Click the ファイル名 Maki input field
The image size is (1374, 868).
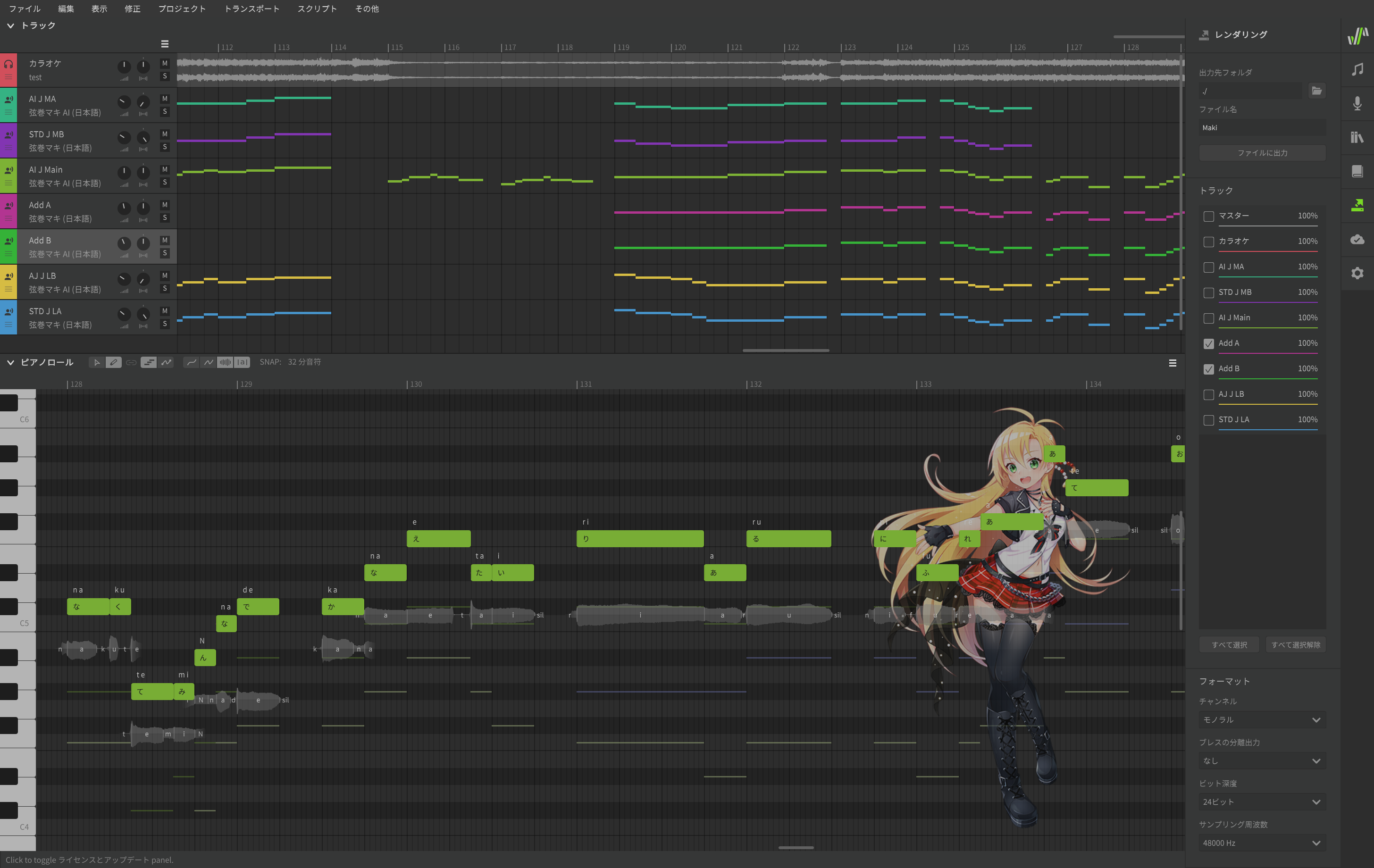click(1262, 128)
